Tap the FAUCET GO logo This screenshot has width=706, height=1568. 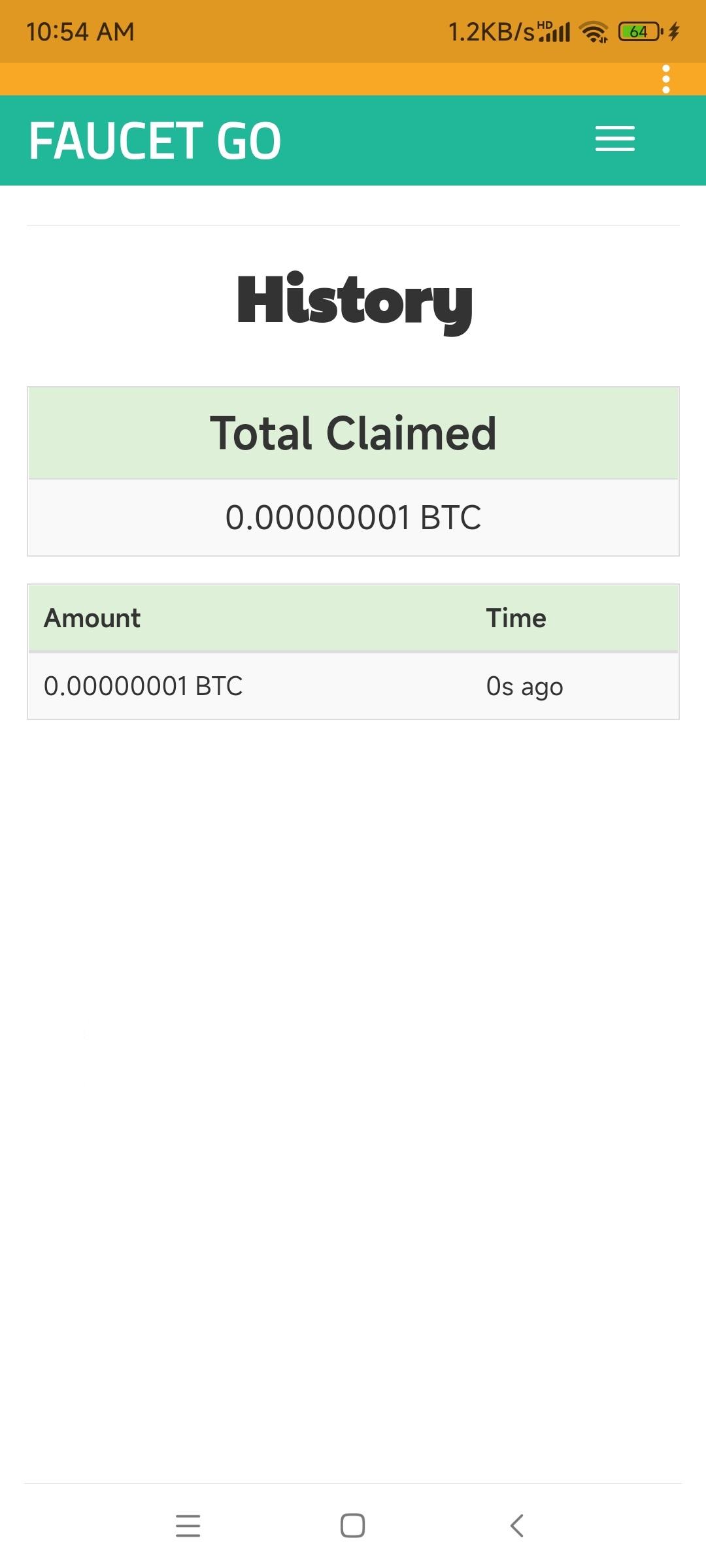[x=155, y=140]
